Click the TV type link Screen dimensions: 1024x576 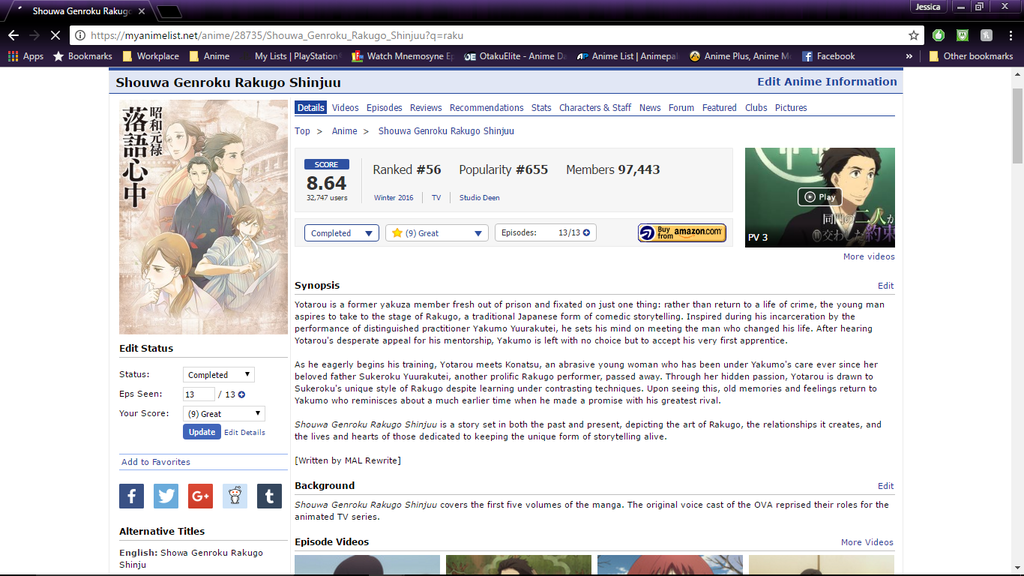[436, 197]
